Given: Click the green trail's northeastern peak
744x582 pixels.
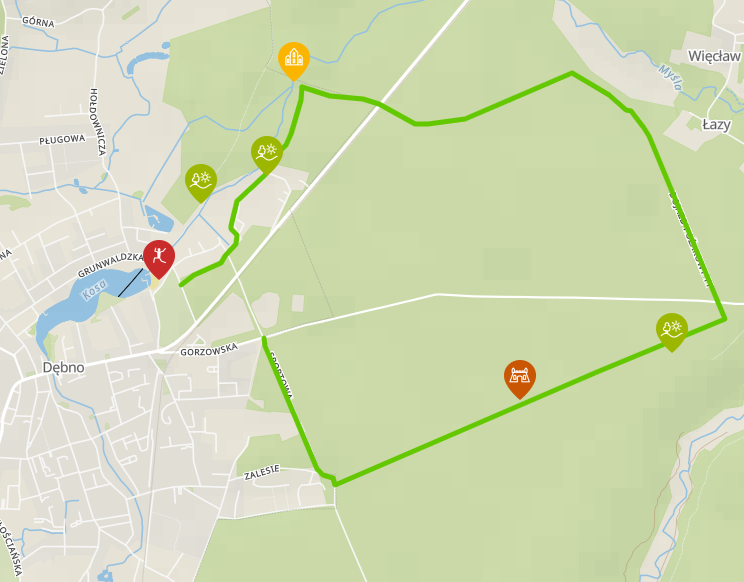Looking at the screenshot, I should (x=572, y=73).
